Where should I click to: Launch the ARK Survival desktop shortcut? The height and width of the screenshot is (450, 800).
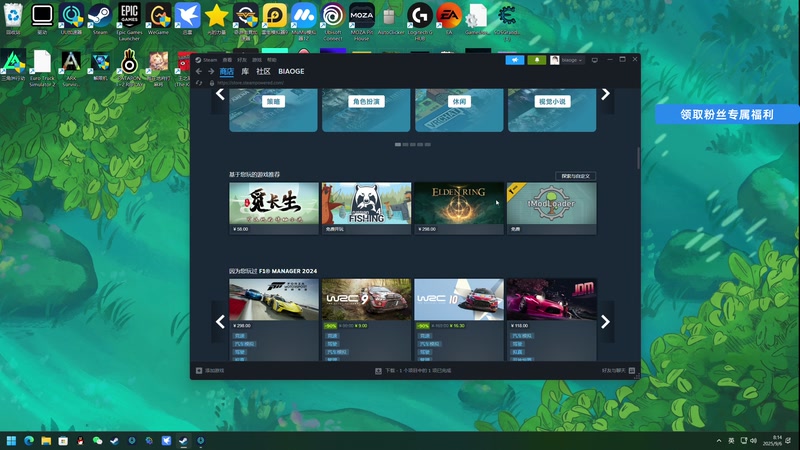coord(71,67)
